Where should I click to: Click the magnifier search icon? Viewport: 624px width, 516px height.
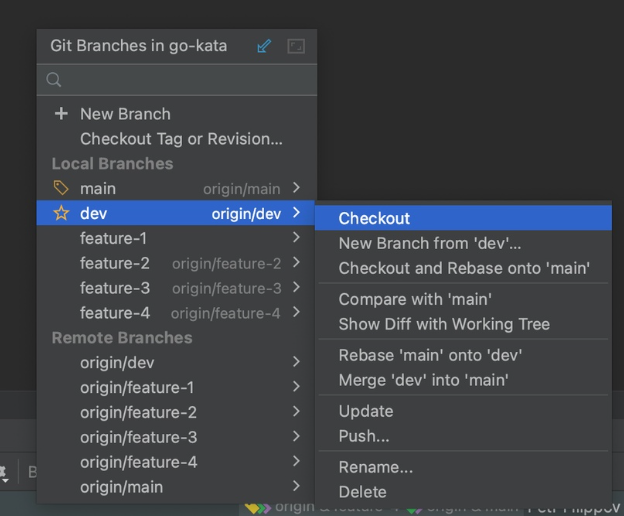[54, 80]
